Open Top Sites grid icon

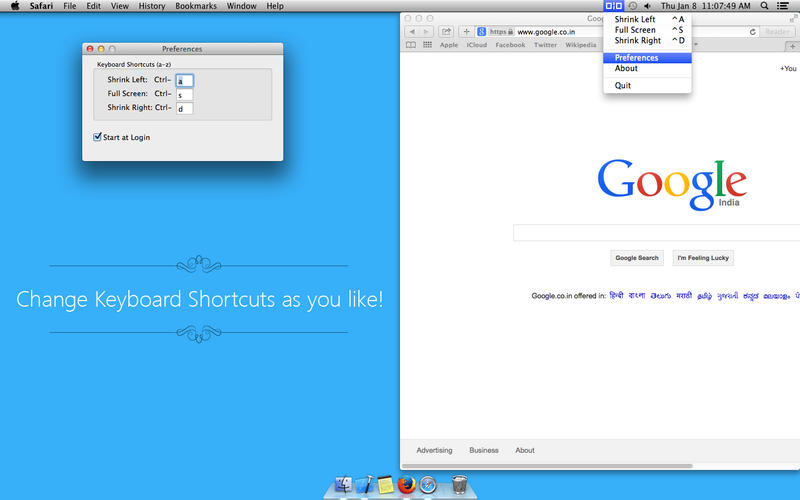click(x=428, y=45)
